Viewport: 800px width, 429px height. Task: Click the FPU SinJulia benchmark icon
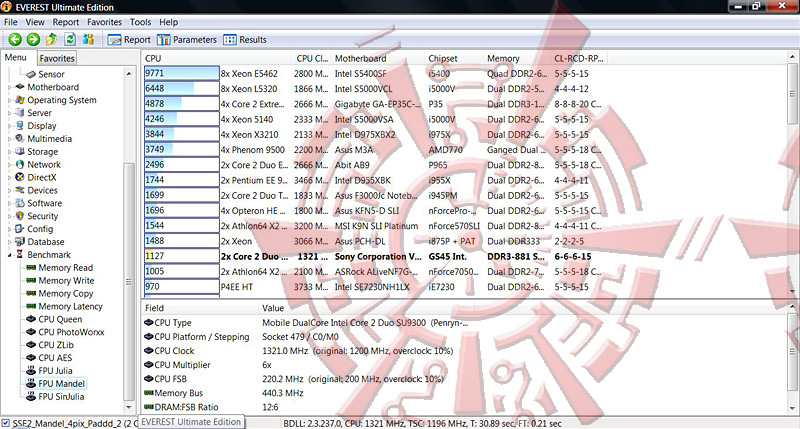pos(31,396)
